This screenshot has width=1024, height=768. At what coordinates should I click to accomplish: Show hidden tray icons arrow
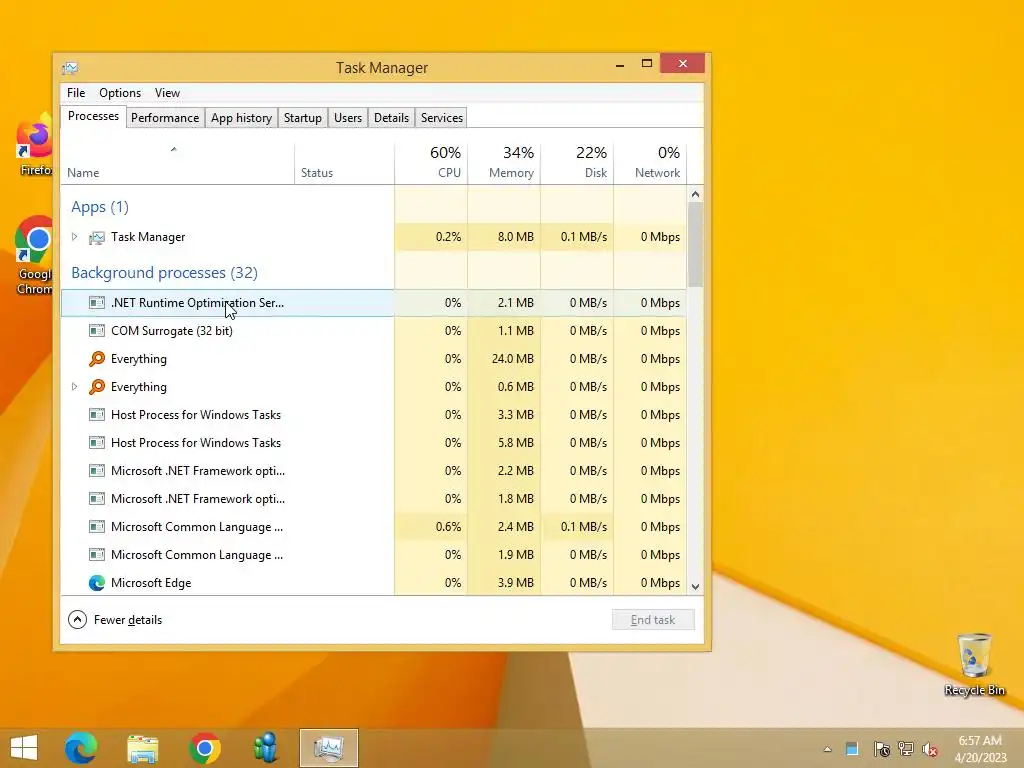pyautogui.click(x=827, y=749)
